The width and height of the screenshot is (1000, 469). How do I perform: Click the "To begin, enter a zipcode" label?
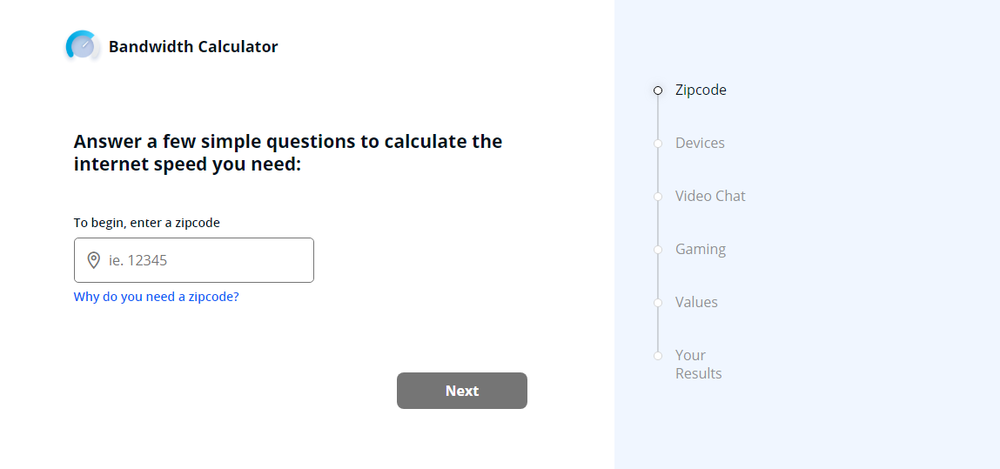point(147,222)
